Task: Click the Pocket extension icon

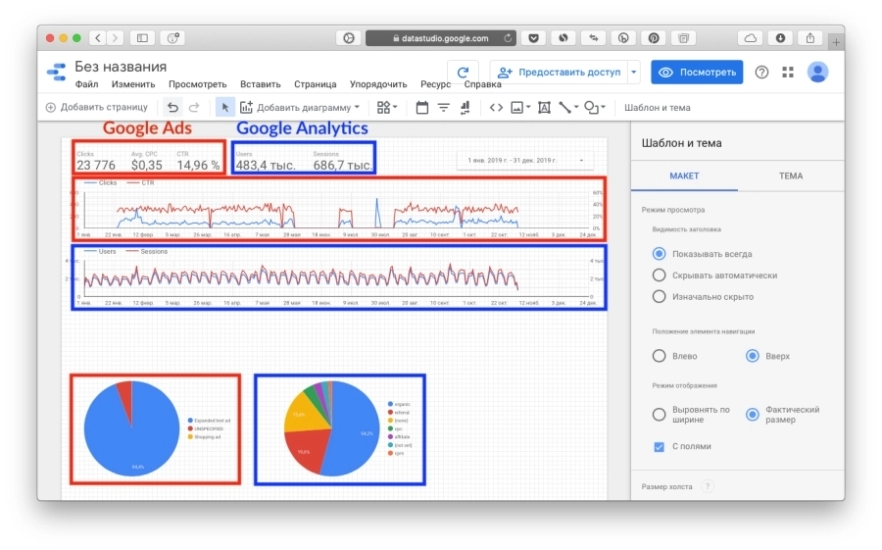Action: tap(533, 38)
